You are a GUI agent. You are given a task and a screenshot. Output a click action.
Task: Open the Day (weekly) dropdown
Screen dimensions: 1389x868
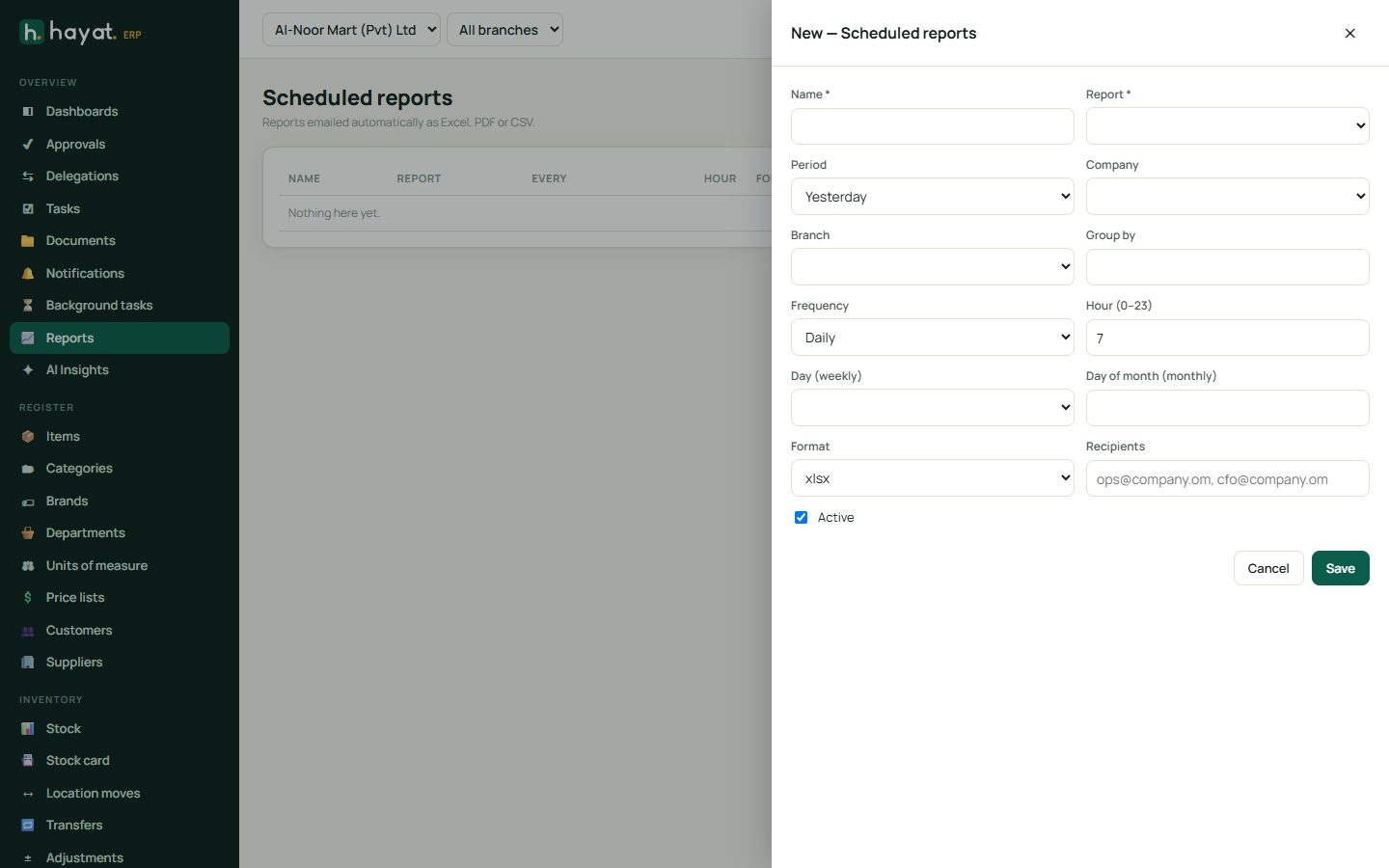(932, 408)
